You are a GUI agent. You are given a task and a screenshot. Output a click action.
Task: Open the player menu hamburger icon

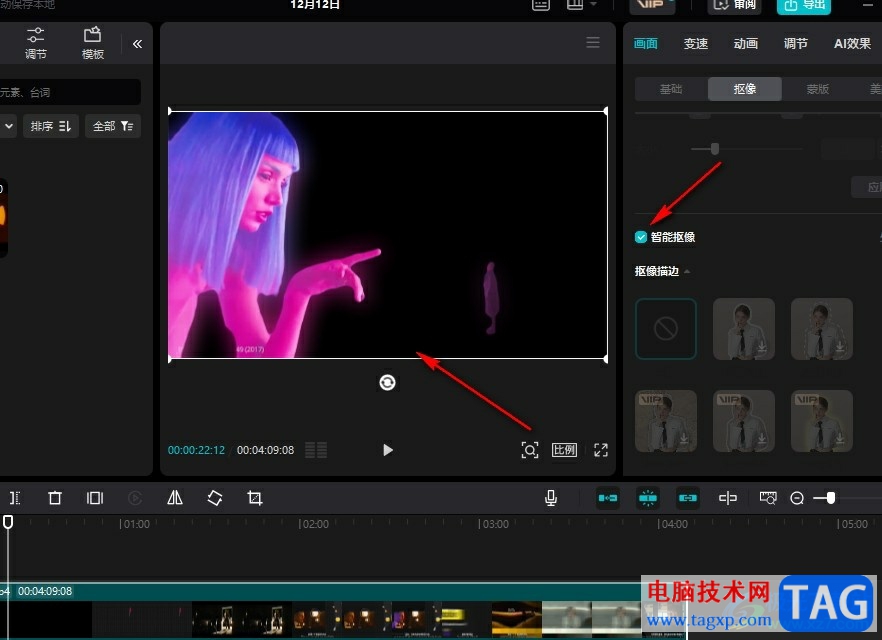(x=593, y=42)
